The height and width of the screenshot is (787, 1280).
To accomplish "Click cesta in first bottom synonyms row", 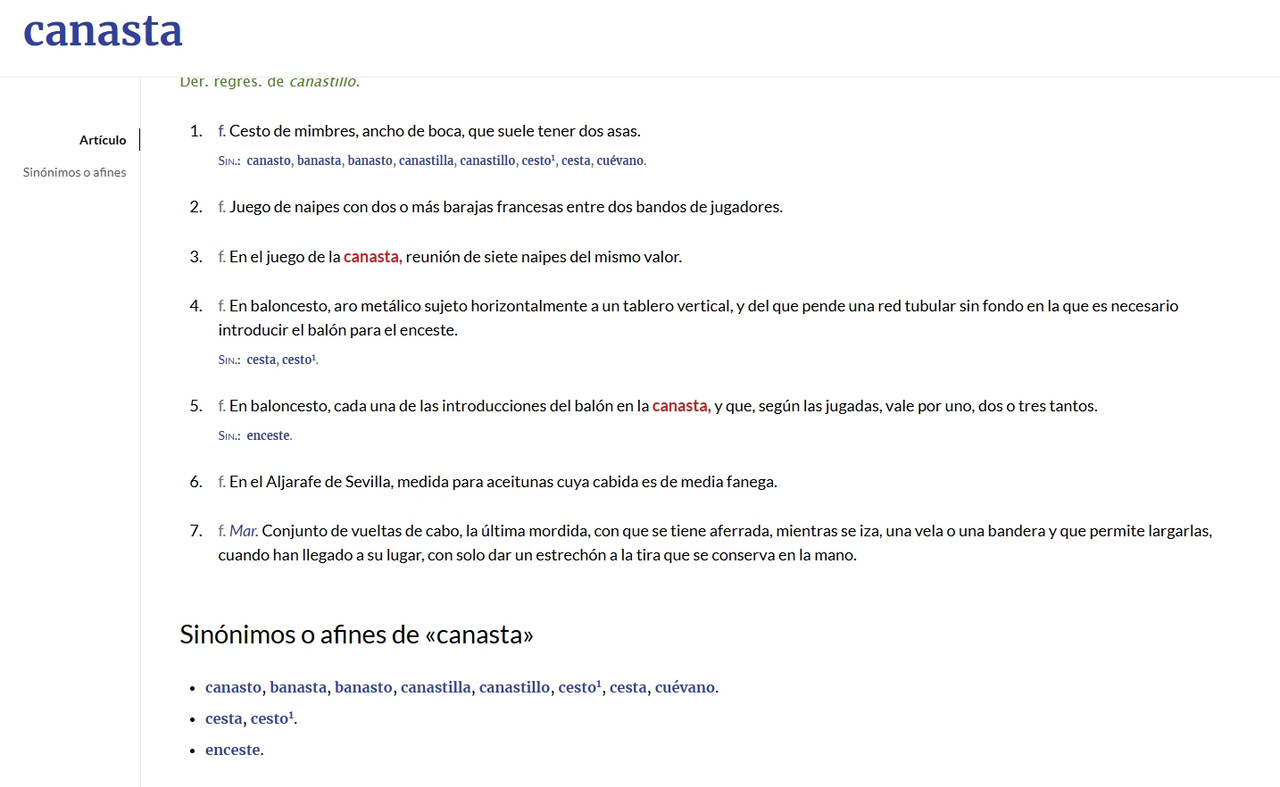I will (x=628, y=687).
